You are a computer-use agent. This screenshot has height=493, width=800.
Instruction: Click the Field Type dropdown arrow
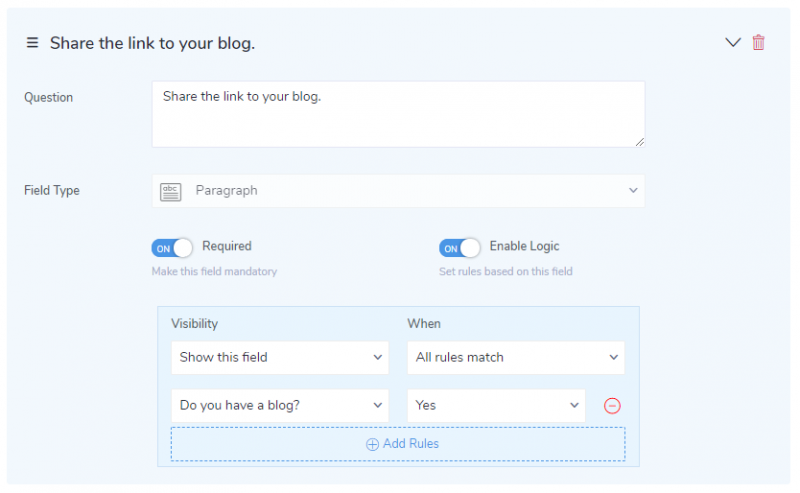tap(632, 191)
